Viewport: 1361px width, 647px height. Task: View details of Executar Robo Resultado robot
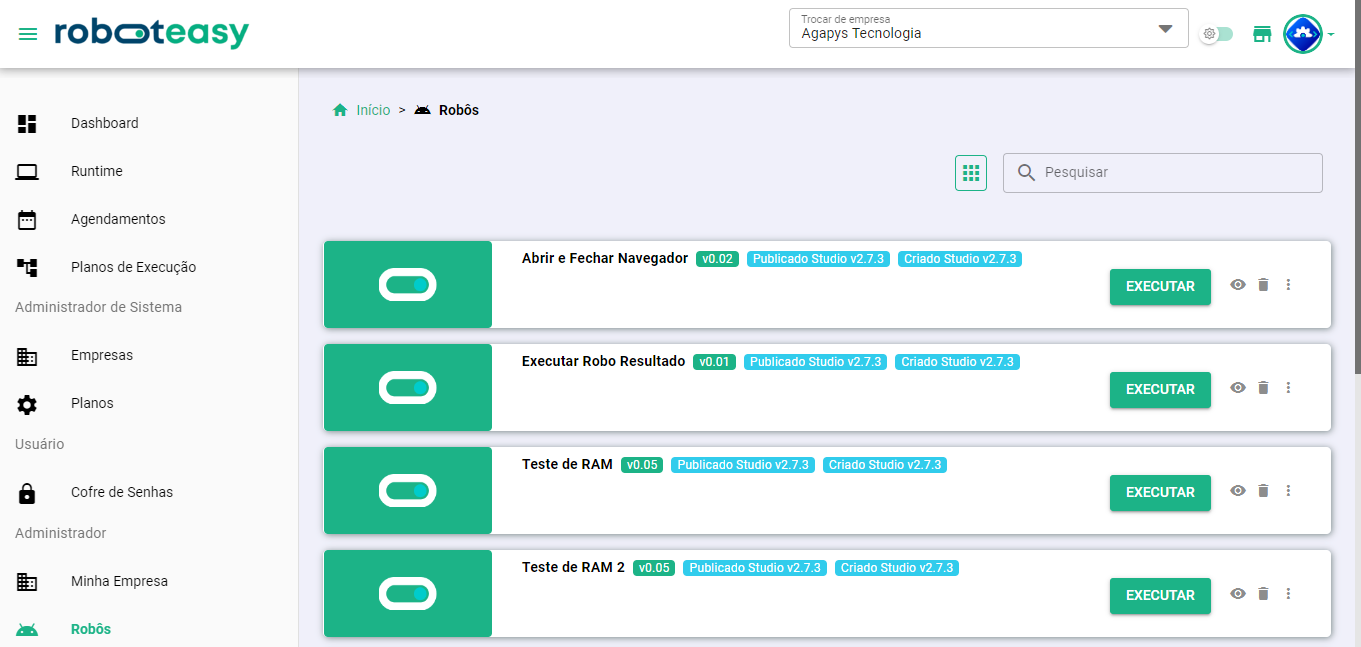[x=1238, y=388]
